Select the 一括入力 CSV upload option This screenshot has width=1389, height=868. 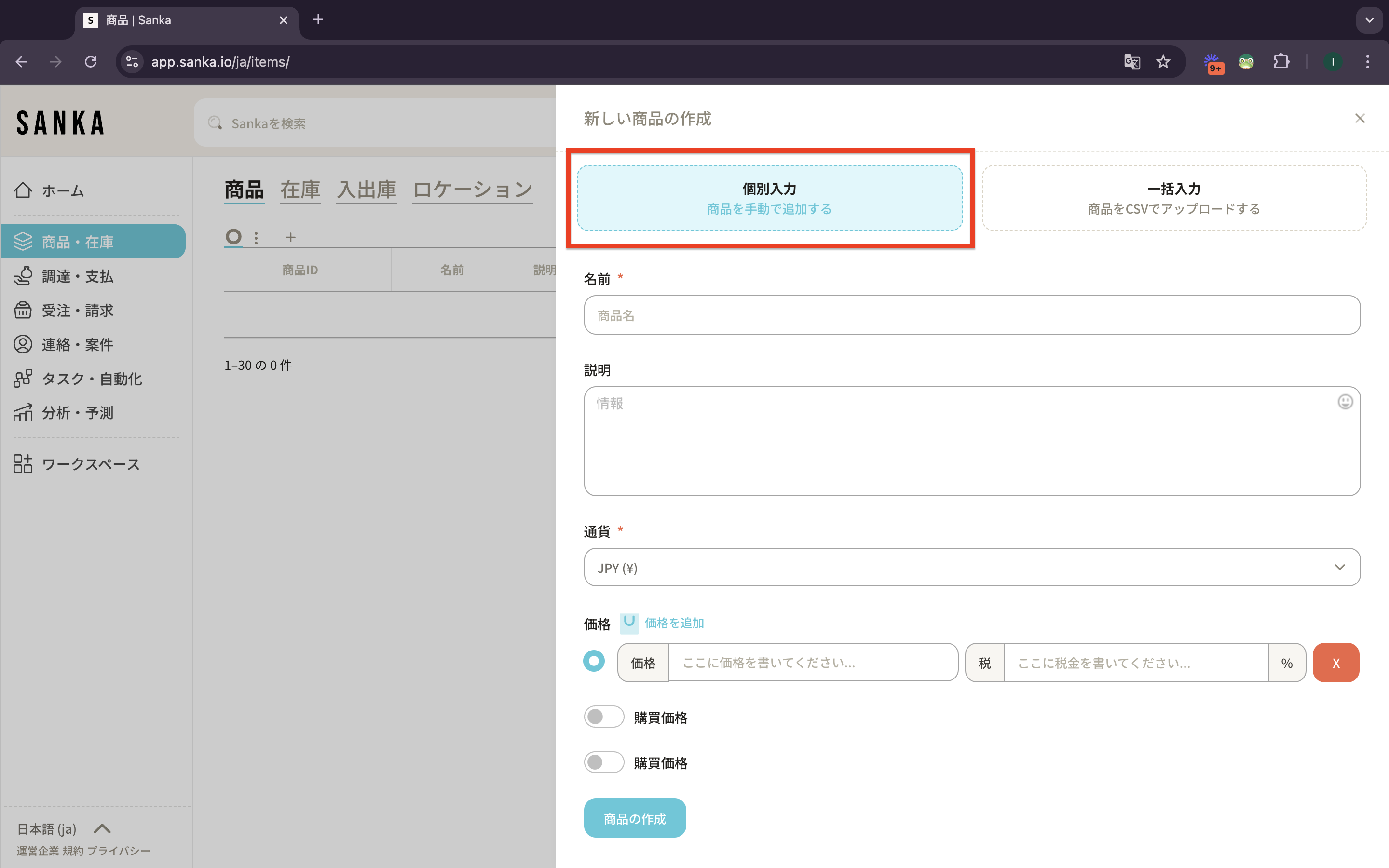[x=1174, y=198]
